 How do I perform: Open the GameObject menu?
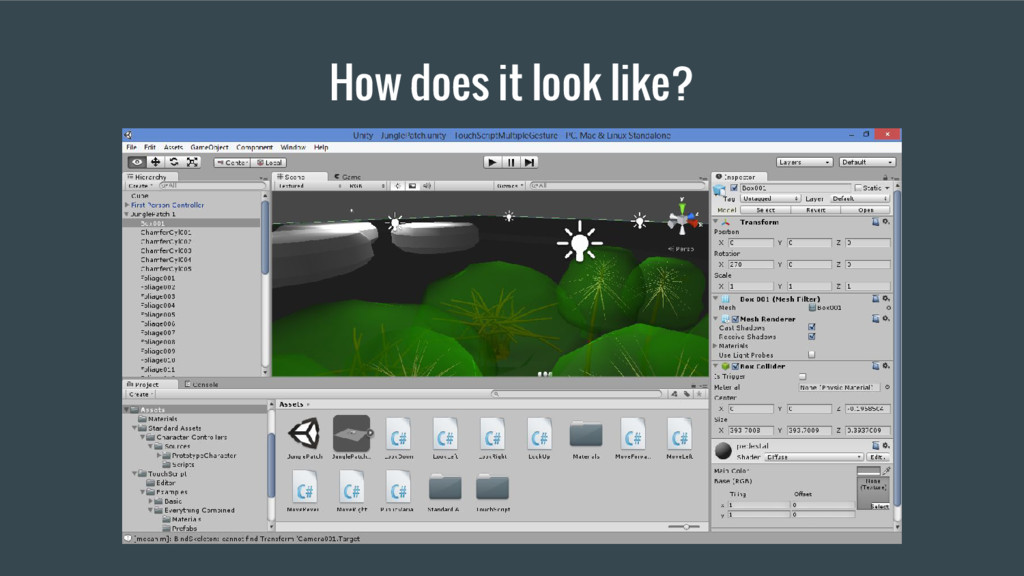click(x=209, y=148)
